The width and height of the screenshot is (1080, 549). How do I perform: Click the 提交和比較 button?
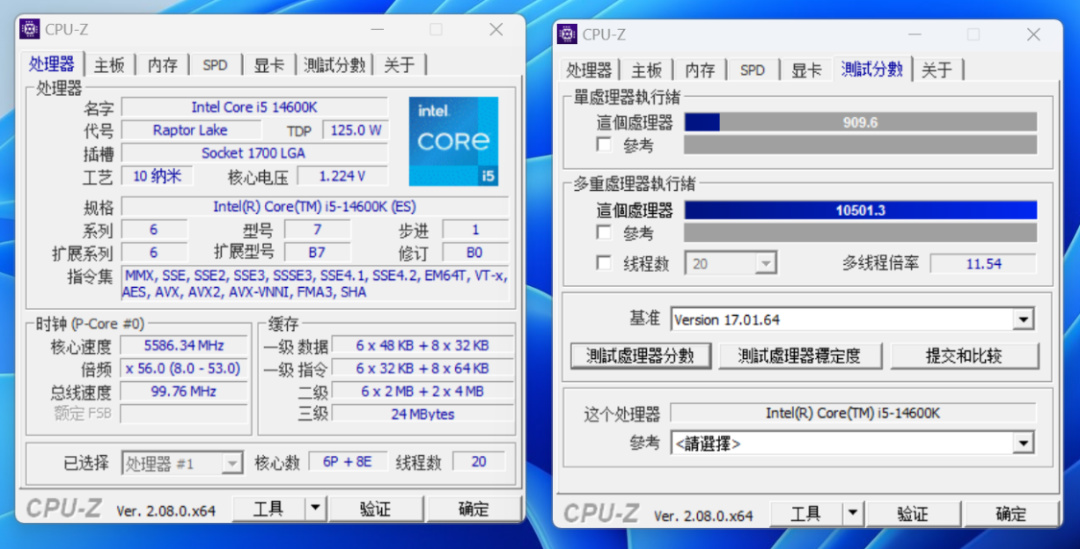point(964,355)
